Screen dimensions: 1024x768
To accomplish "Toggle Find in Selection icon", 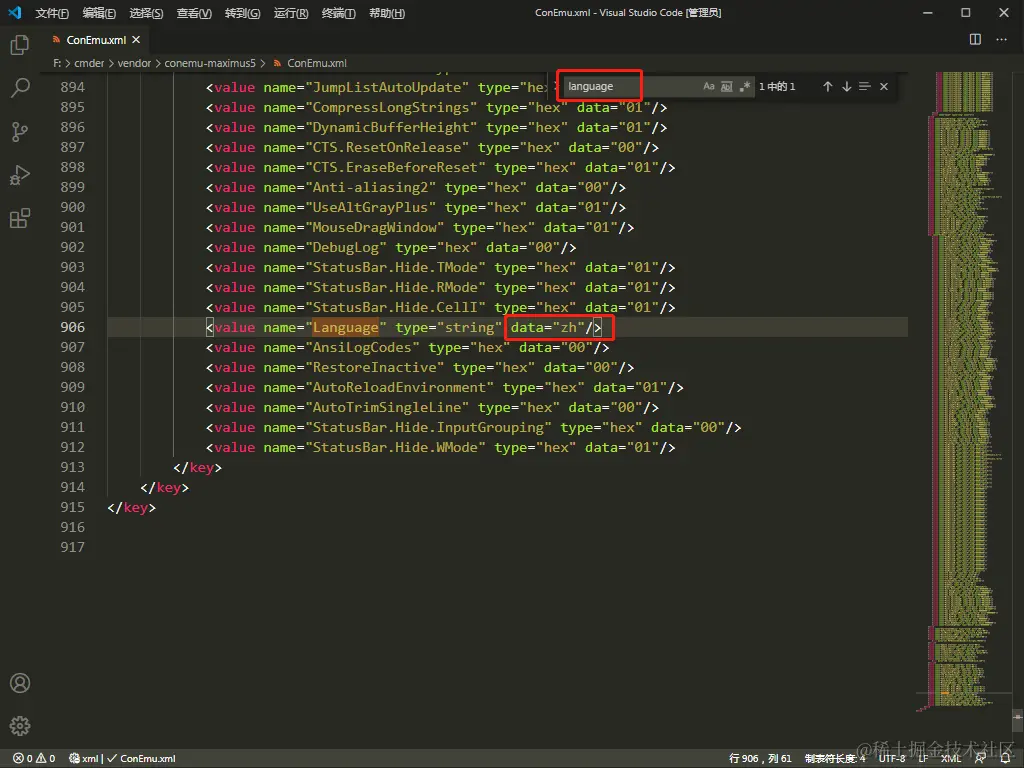I will click(x=865, y=86).
